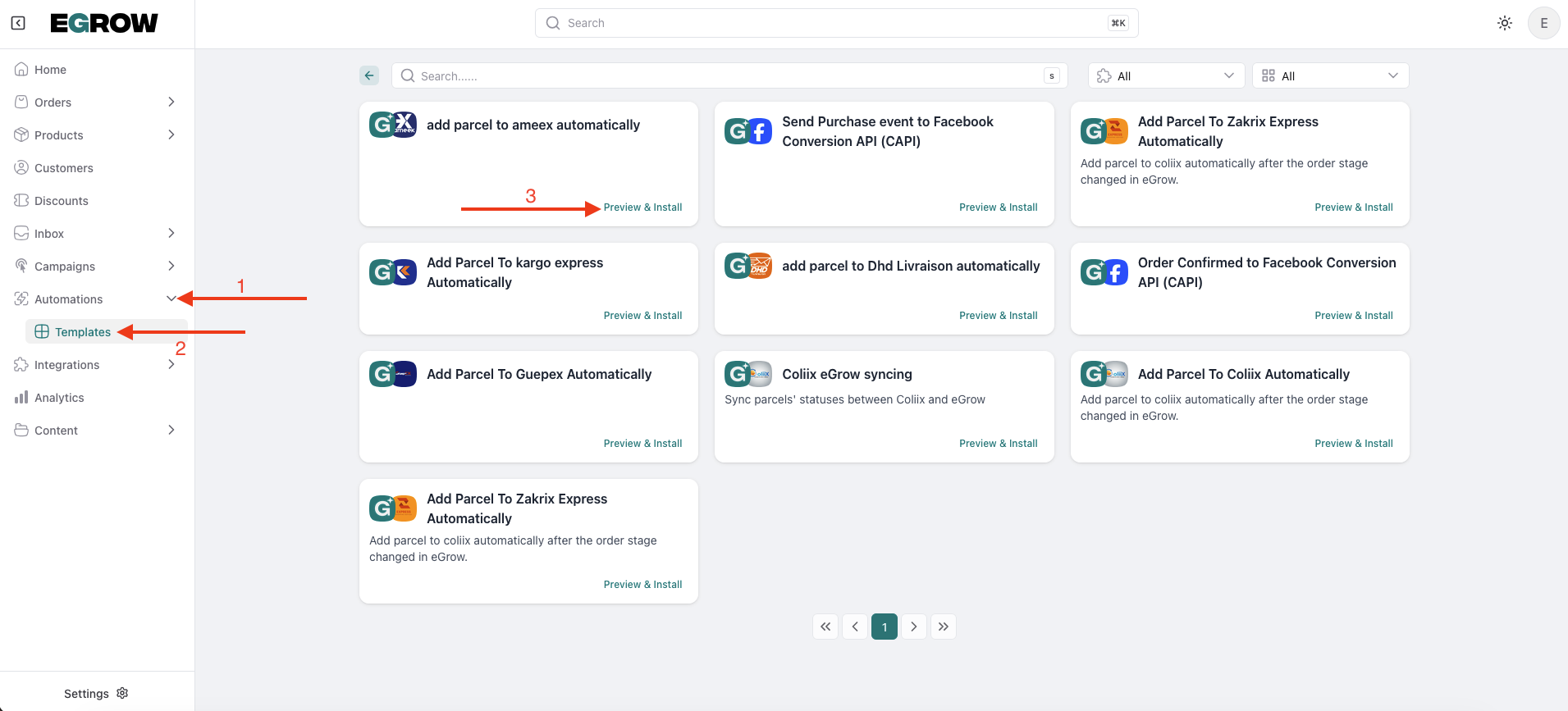This screenshot has width=1568, height=711.
Task: Preview & Install Coliix eGrow syncing
Action: coord(998,444)
